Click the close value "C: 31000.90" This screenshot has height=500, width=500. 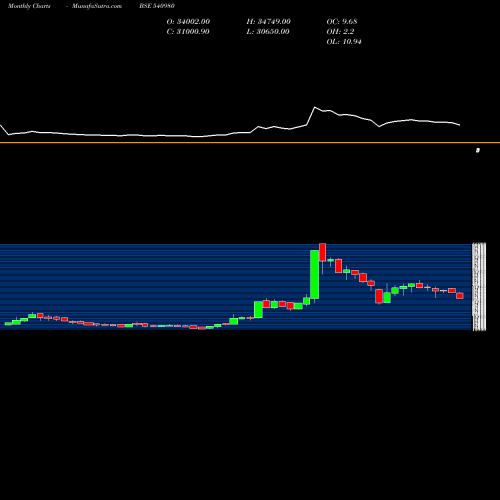188,31
